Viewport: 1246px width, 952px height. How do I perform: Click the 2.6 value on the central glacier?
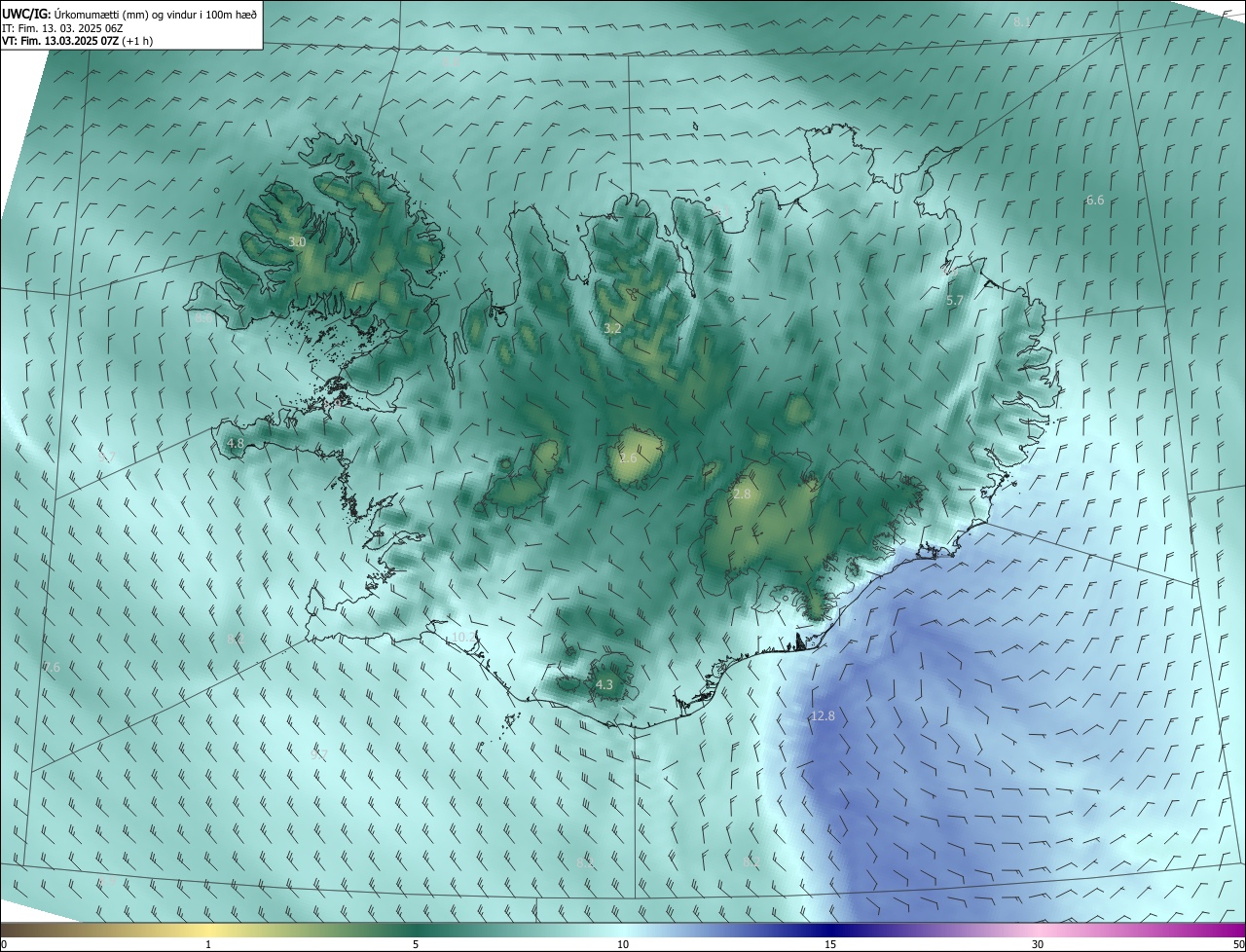click(629, 458)
